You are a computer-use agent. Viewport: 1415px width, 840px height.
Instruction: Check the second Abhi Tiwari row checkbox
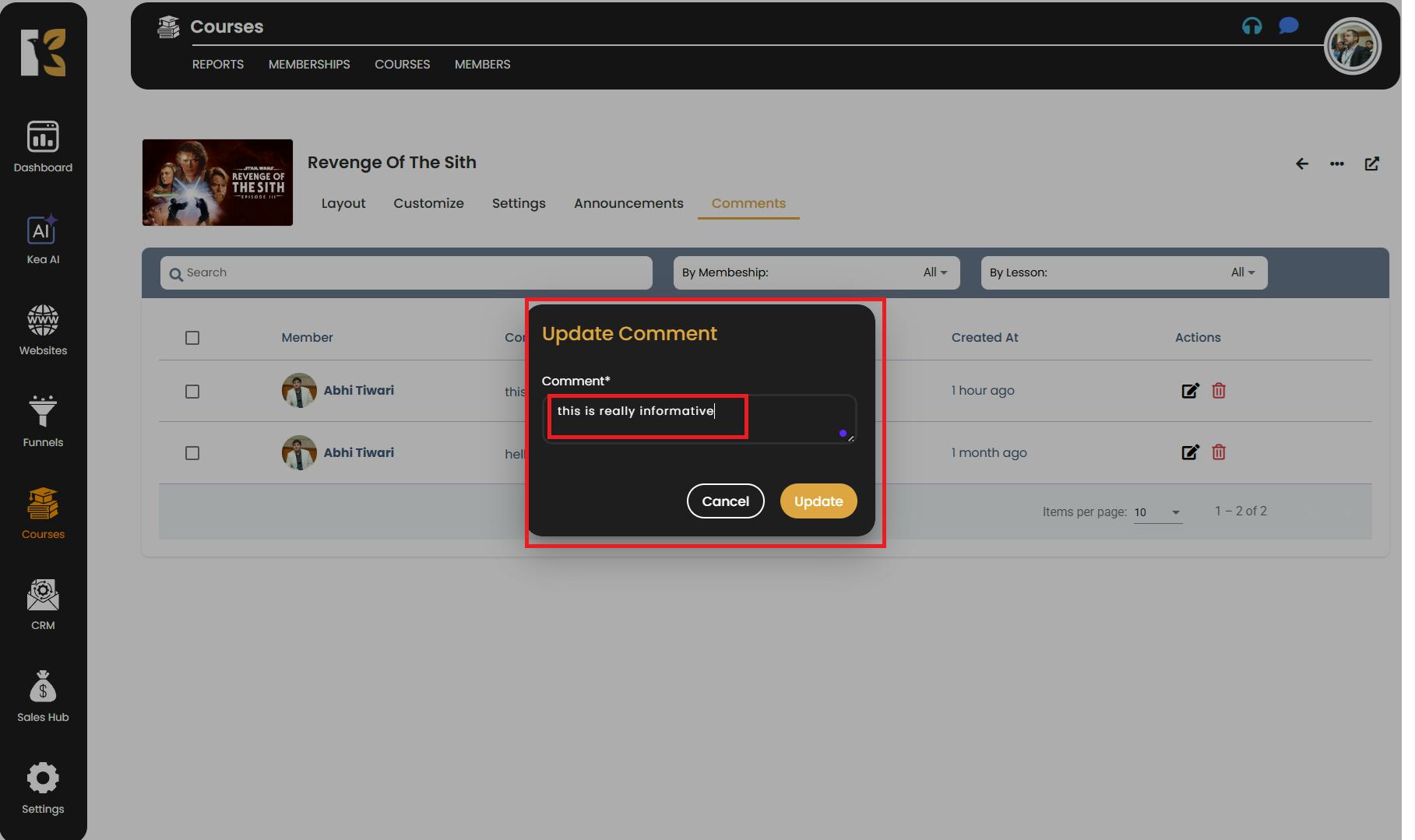click(x=192, y=453)
